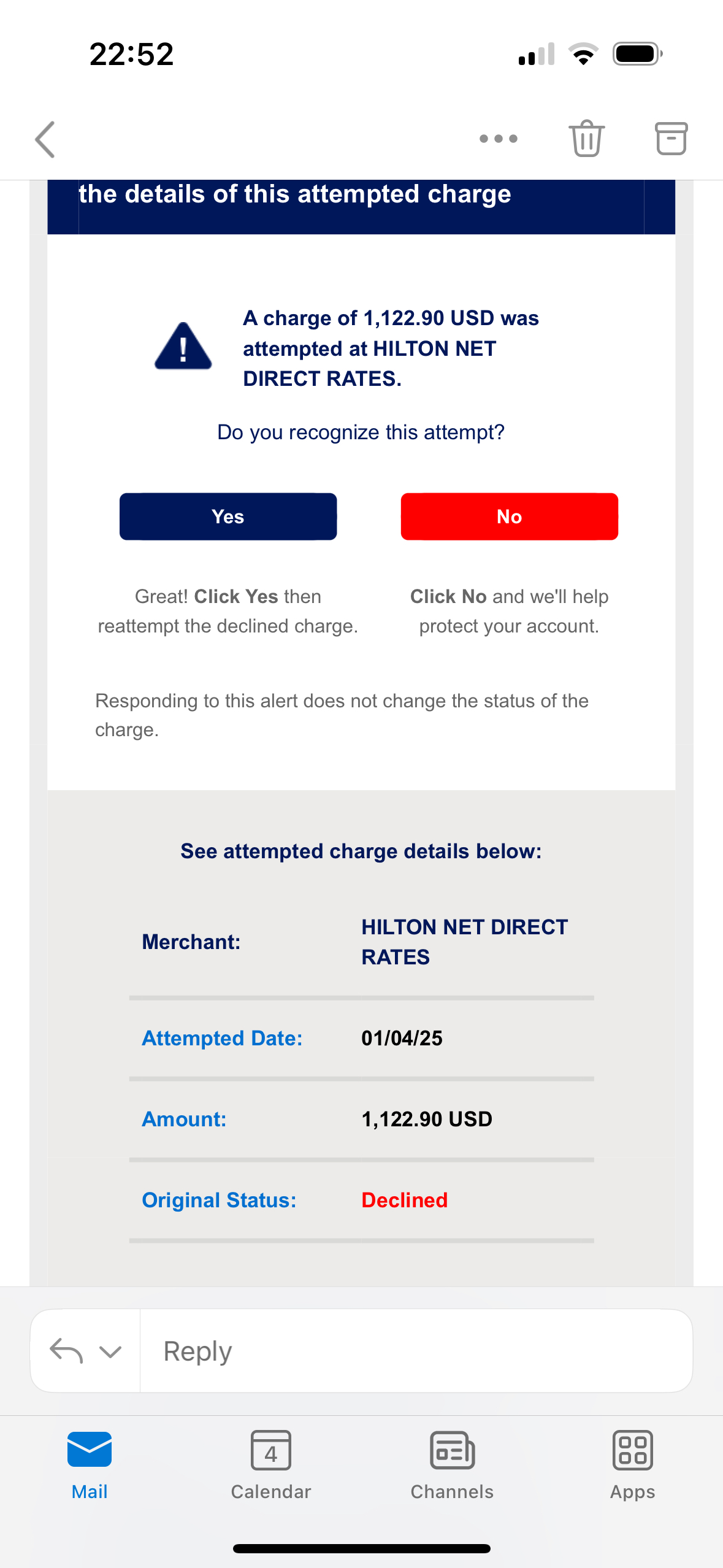723x1568 pixels.
Task: Tap the warning triangle alert icon
Action: pos(183,346)
